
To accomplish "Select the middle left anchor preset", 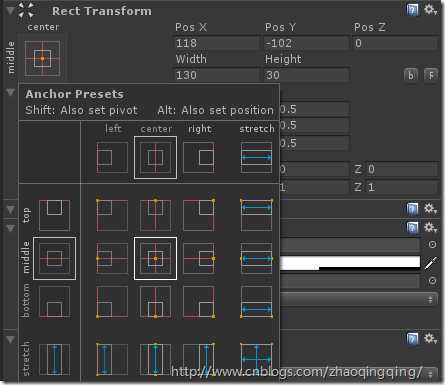I will pos(112,258).
